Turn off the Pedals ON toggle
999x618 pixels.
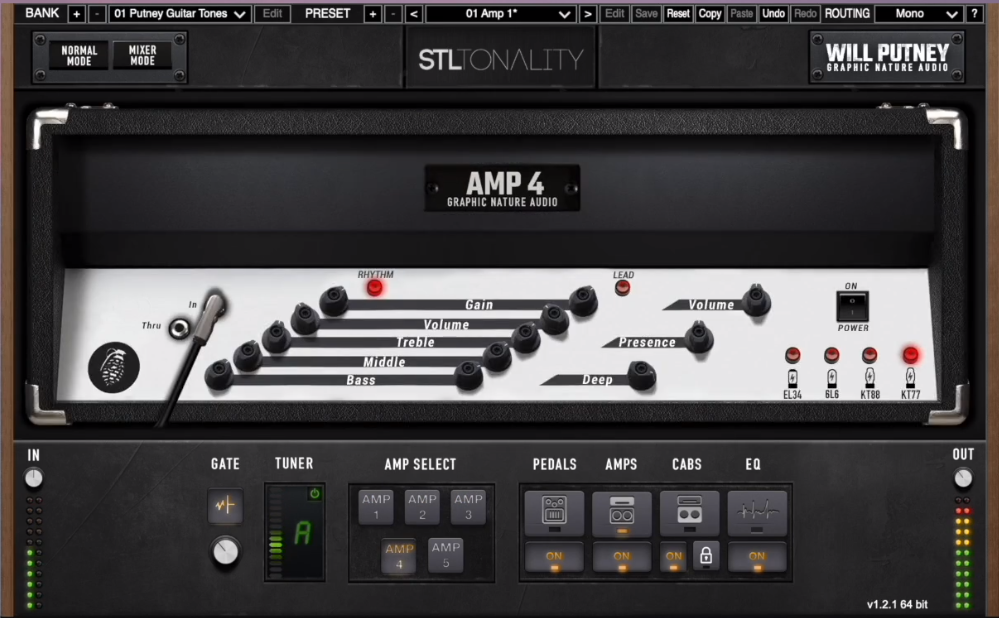click(554, 557)
